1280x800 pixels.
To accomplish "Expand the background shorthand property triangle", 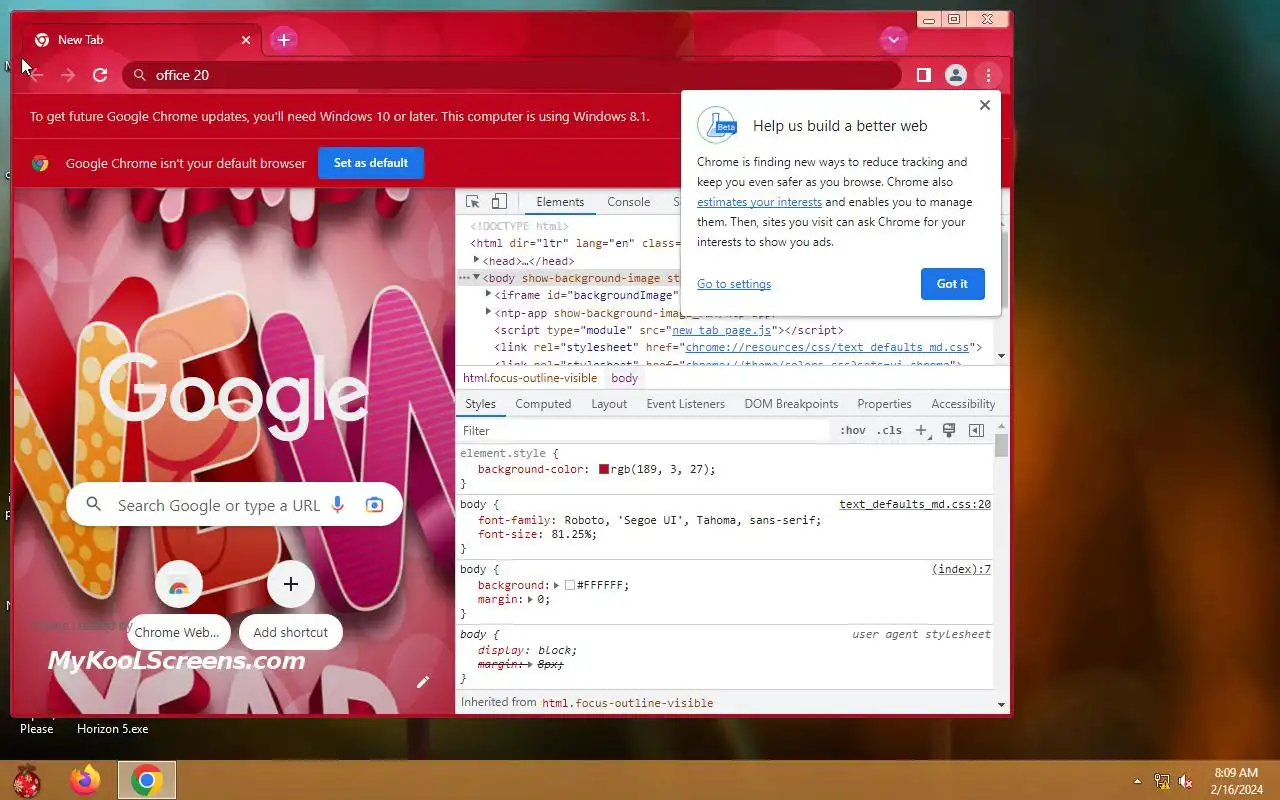I will click(557, 585).
